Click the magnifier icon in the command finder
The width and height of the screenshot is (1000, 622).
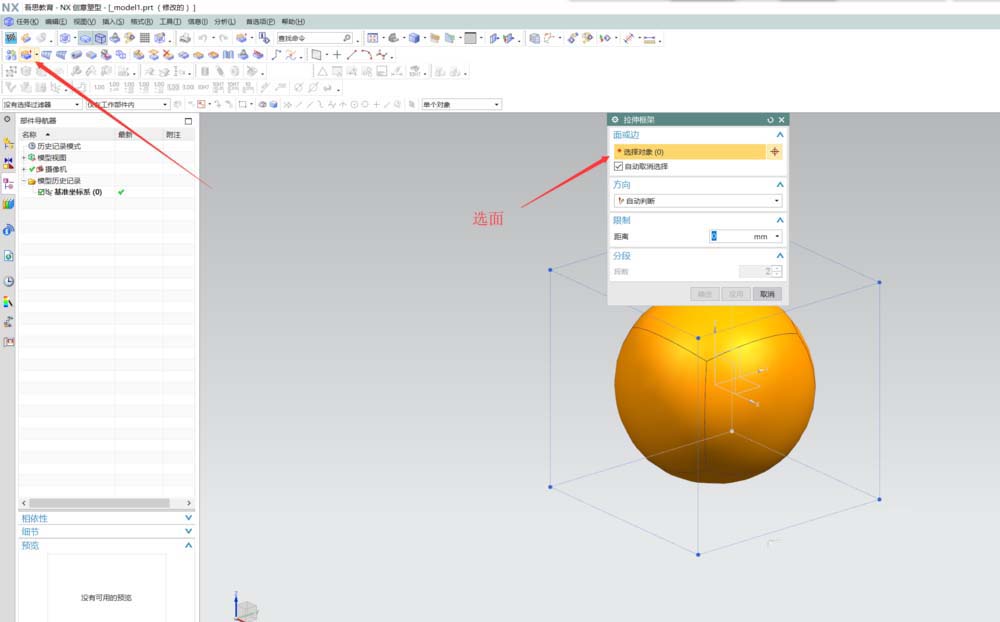pos(346,38)
